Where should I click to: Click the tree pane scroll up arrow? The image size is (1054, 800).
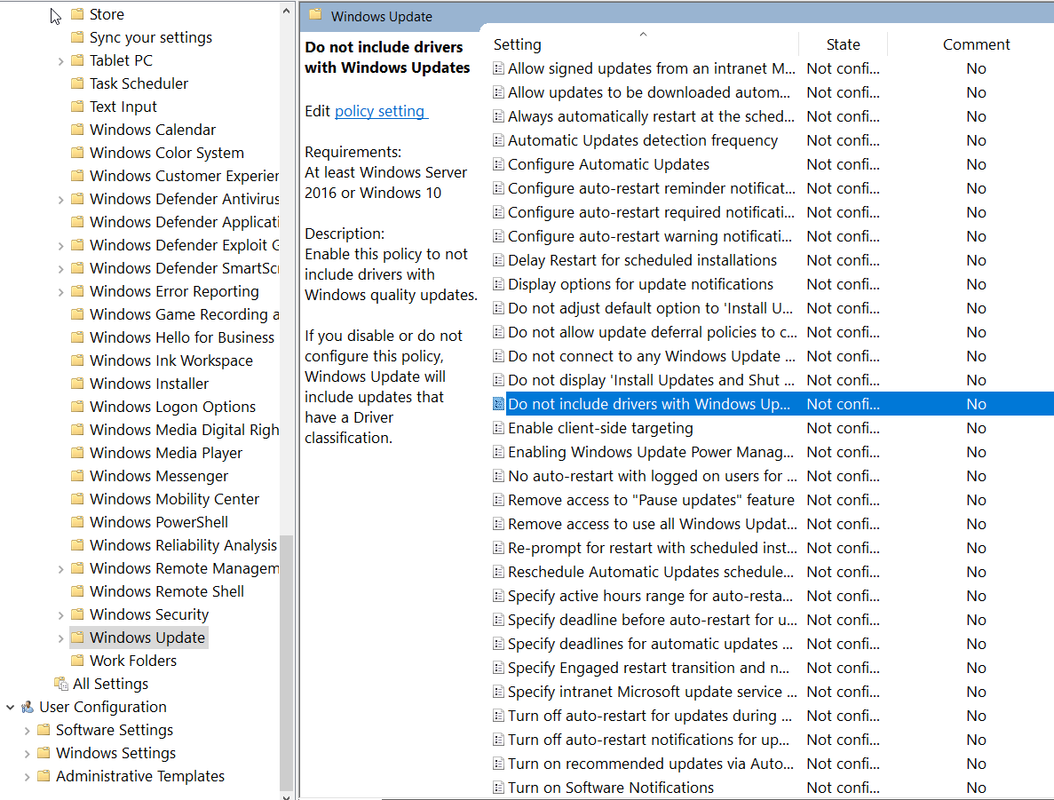click(x=286, y=11)
